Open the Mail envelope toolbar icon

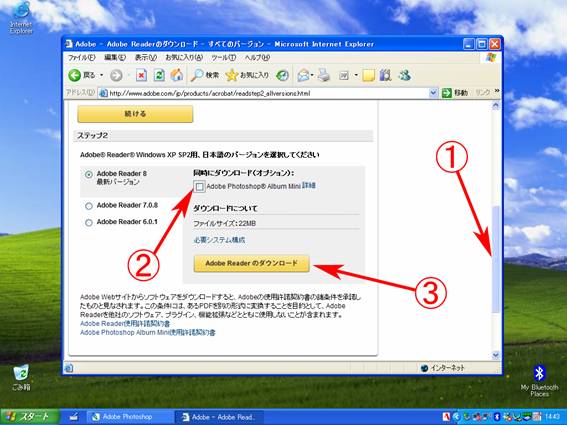[303, 75]
